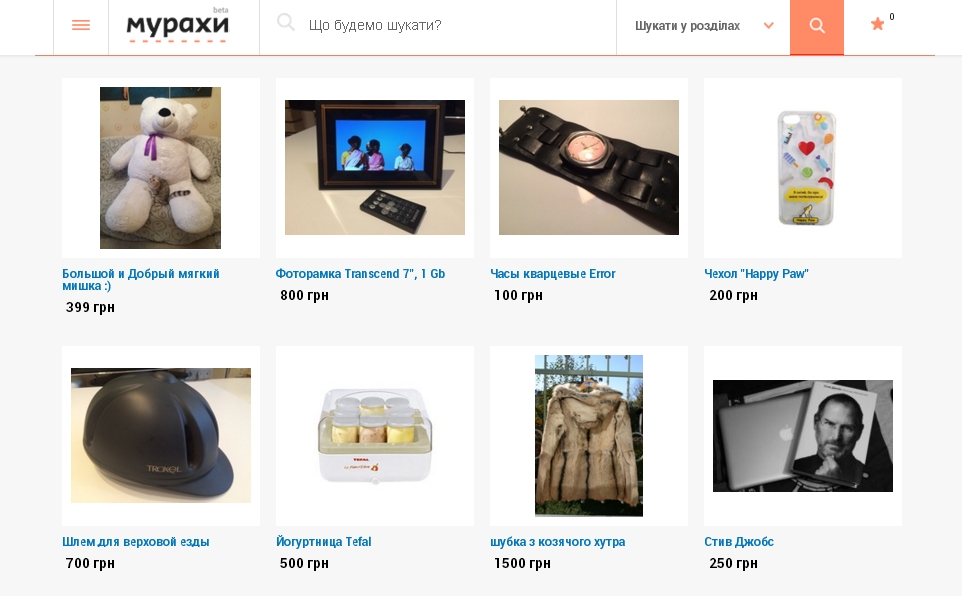
Task: Click the Мурахи beta logo
Action: pos(177,25)
